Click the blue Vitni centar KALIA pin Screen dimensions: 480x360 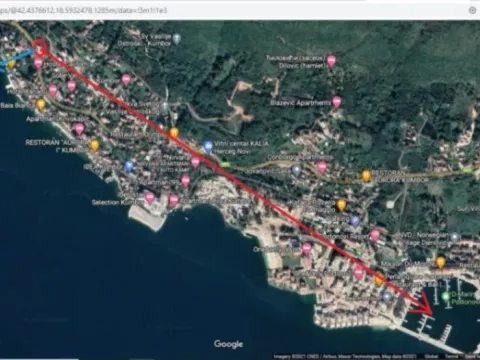point(208,147)
